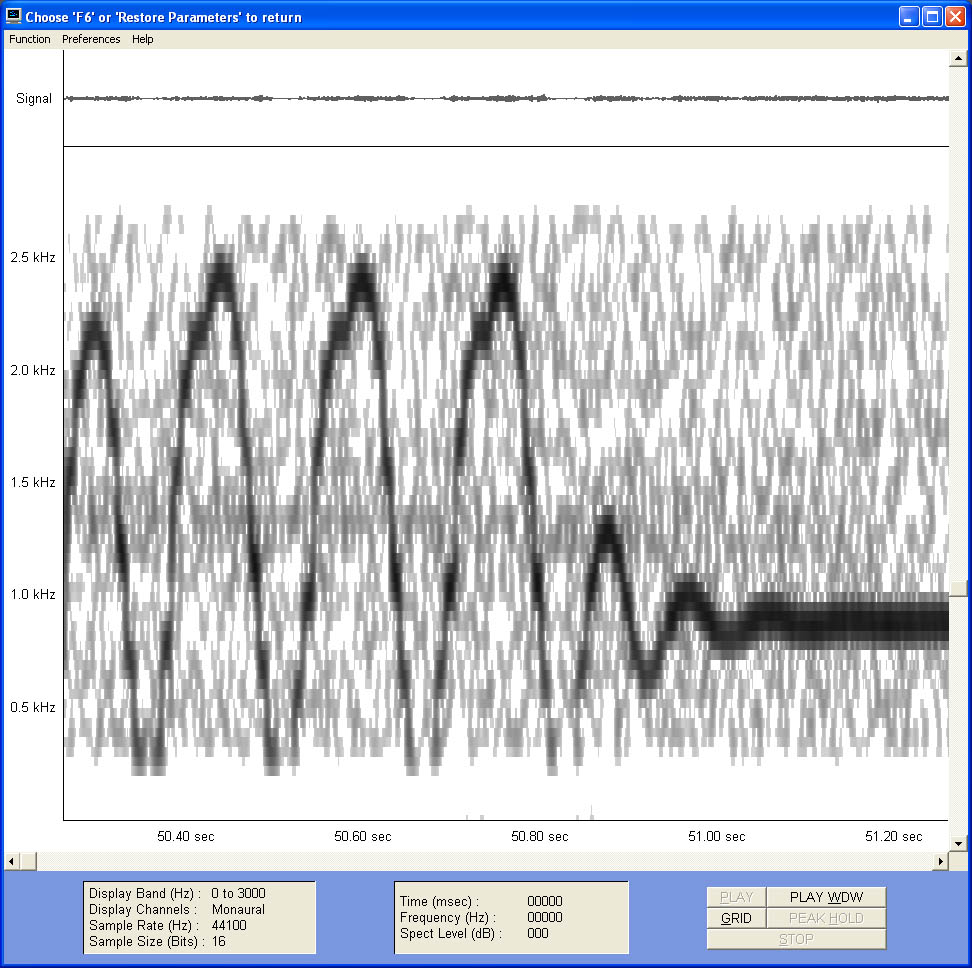The height and width of the screenshot is (968, 972).
Task: Click the 'Display Band (Hz)' label
Action: [145, 893]
